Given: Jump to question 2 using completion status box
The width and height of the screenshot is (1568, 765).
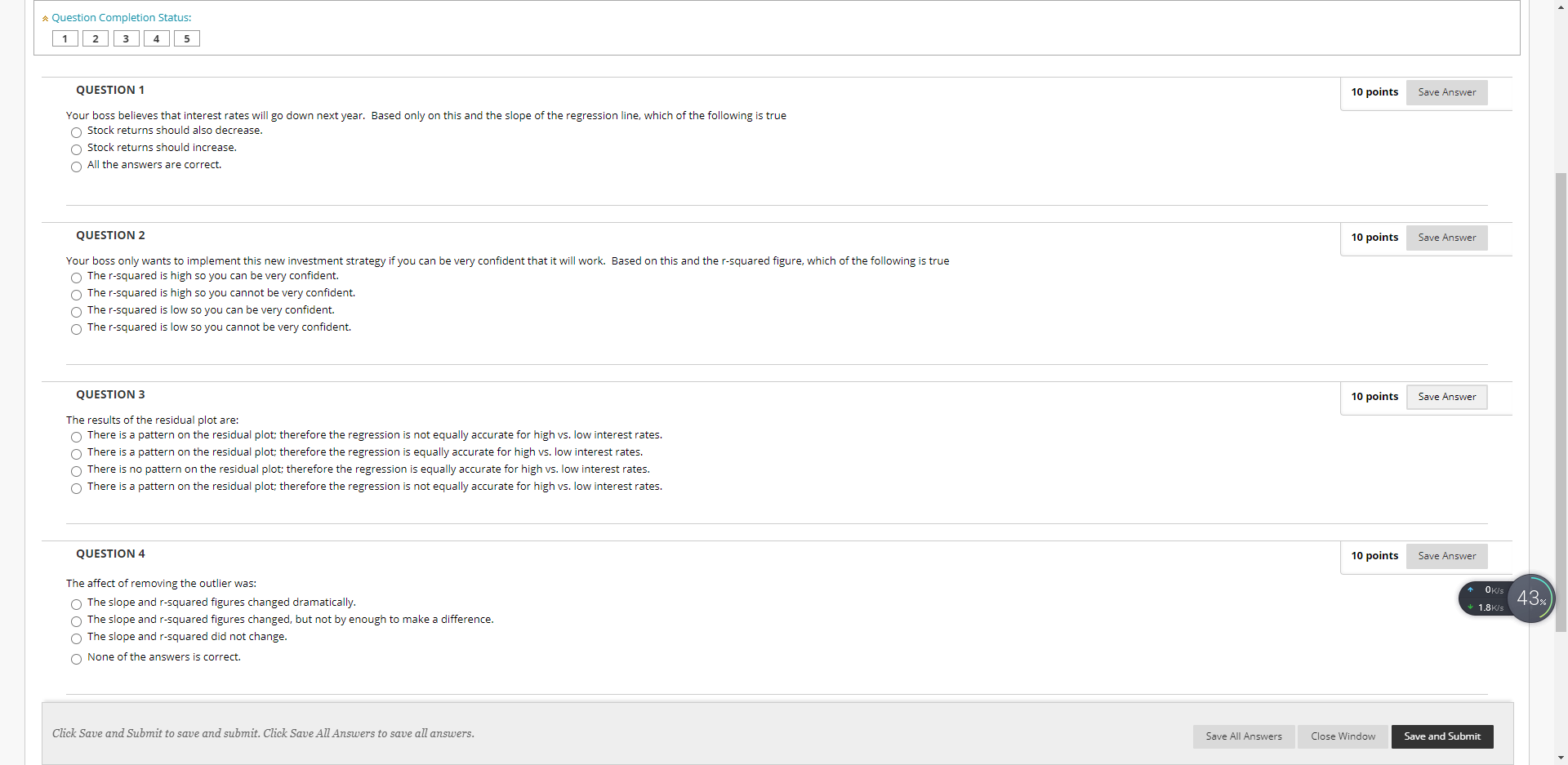Looking at the screenshot, I should coord(95,38).
